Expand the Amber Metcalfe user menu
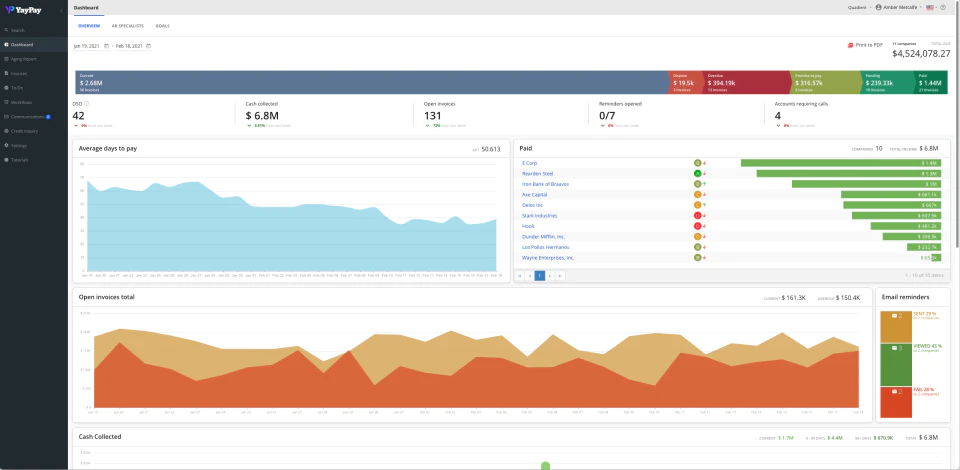960x470 pixels. point(899,7)
